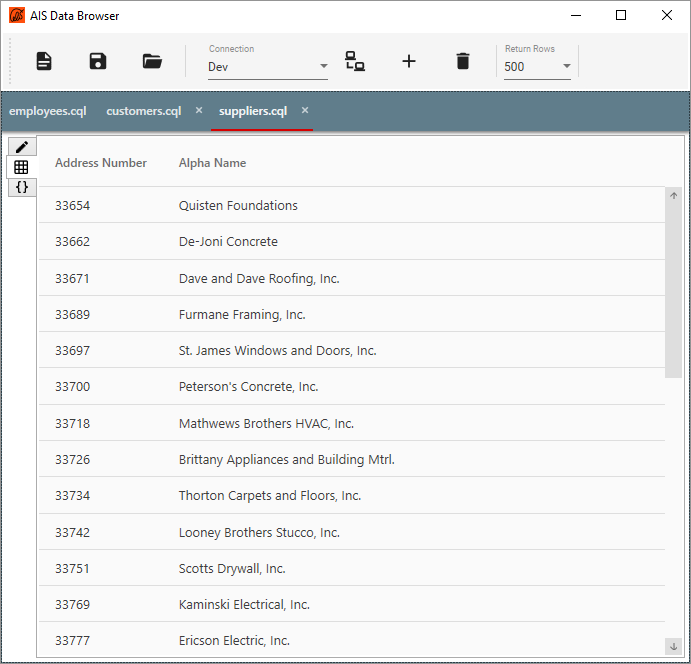The image size is (691, 664).
Task: Click the plus add connection icon
Action: (409, 61)
